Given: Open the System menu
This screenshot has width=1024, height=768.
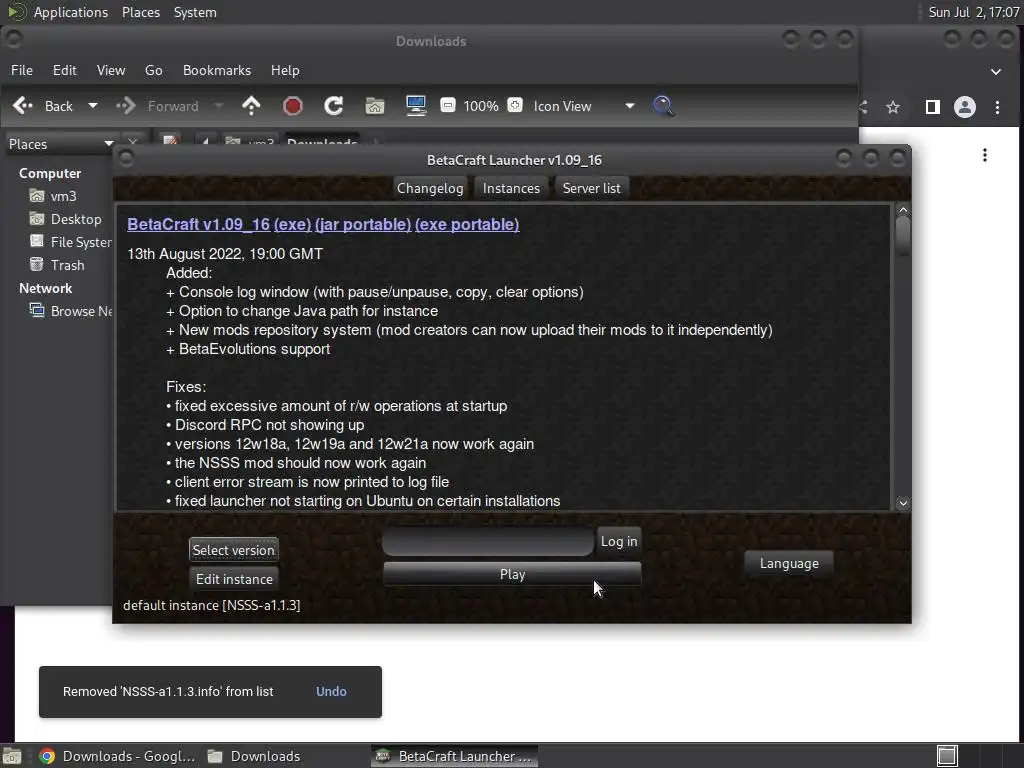Looking at the screenshot, I should [x=195, y=12].
